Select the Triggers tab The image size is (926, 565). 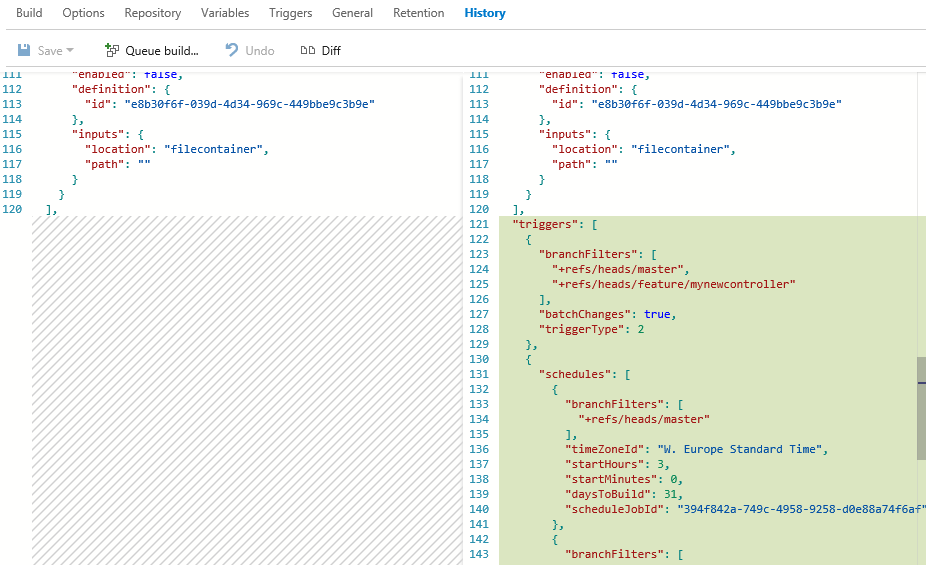pos(291,13)
